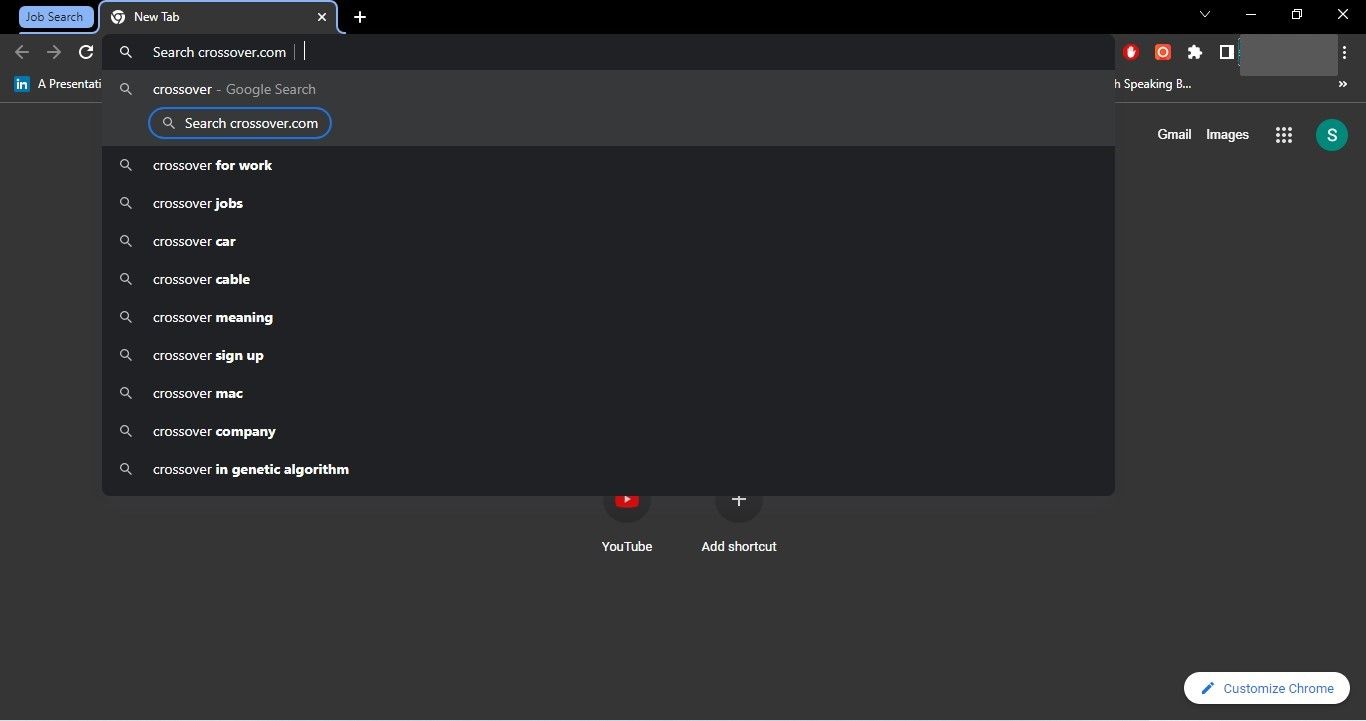Close the New Tab tab

[322, 17]
